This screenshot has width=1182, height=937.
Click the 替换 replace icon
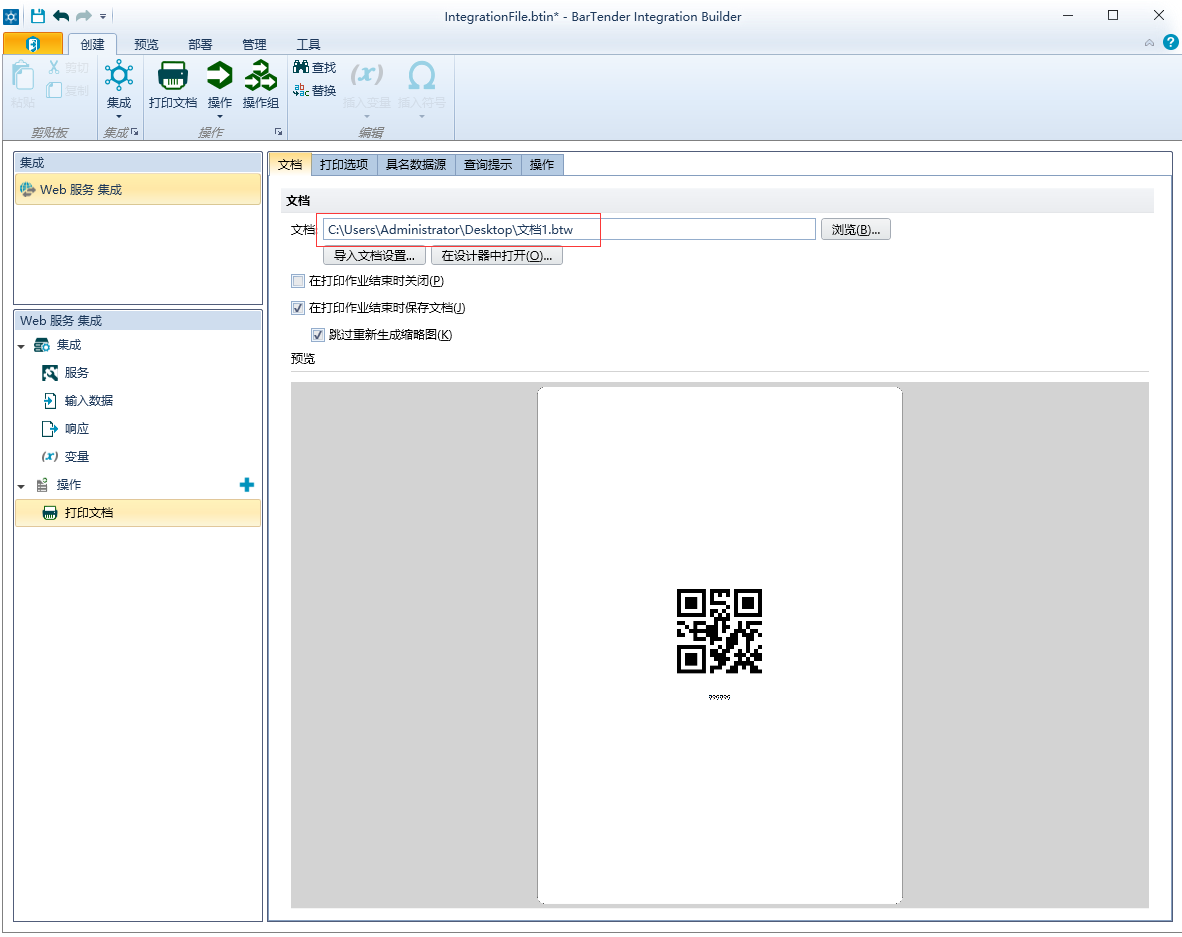pyautogui.click(x=301, y=90)
